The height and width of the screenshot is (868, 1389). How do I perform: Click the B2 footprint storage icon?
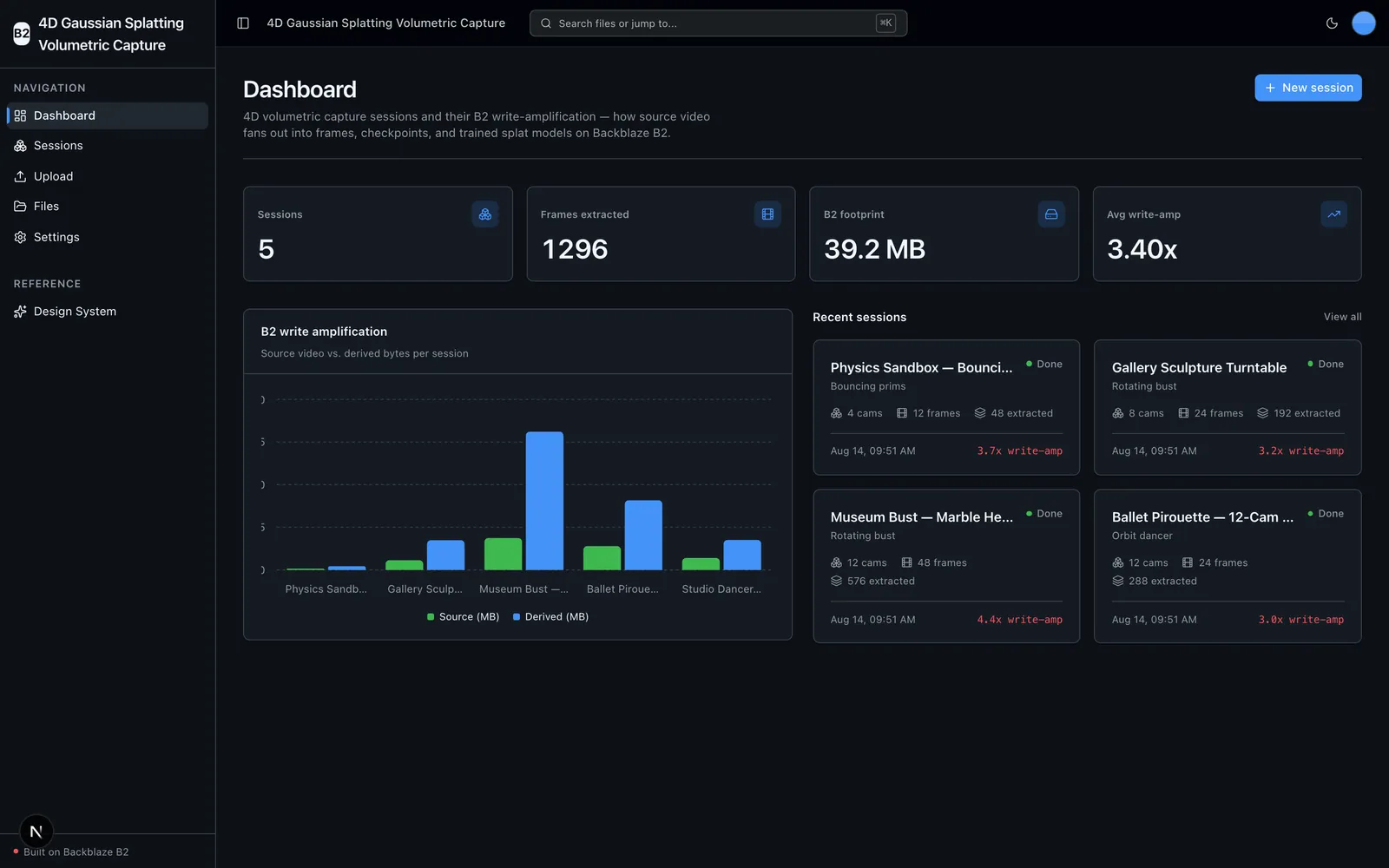tap(1051, 214)
